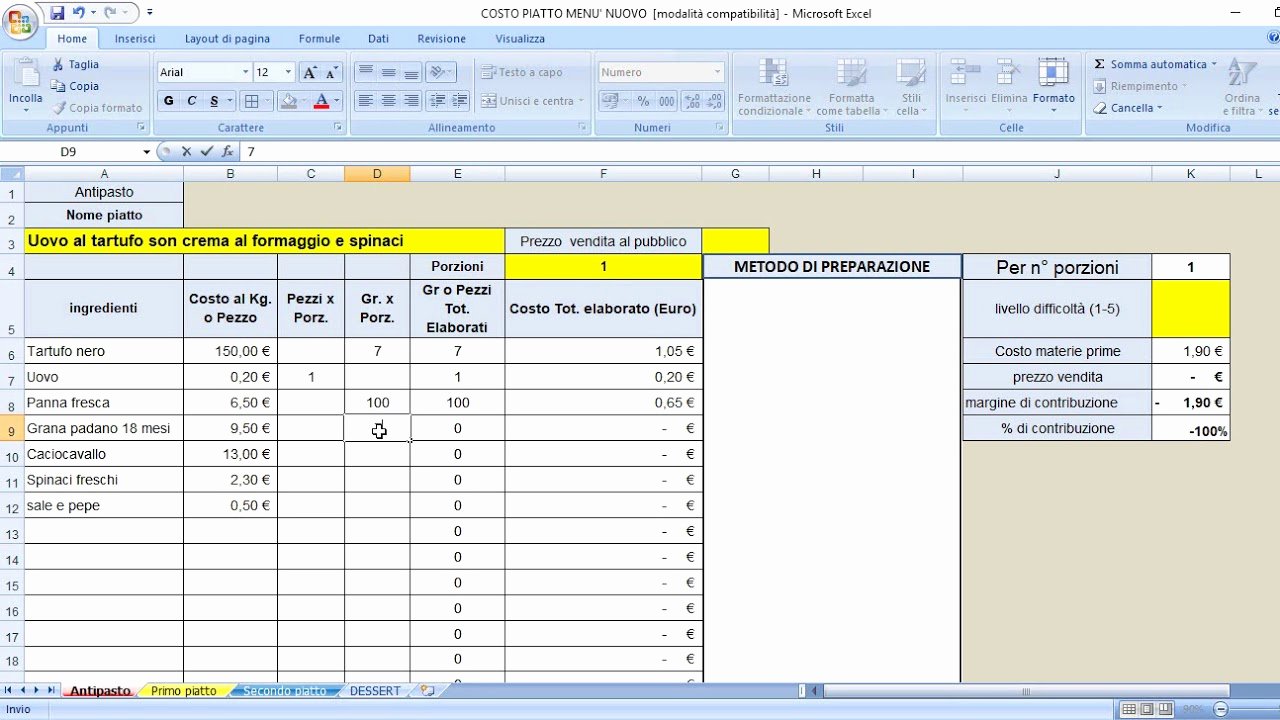Click Testo a capo button
Image resolution: width=1280 pixels, height=720 pixels.
(x=522, y=72)
